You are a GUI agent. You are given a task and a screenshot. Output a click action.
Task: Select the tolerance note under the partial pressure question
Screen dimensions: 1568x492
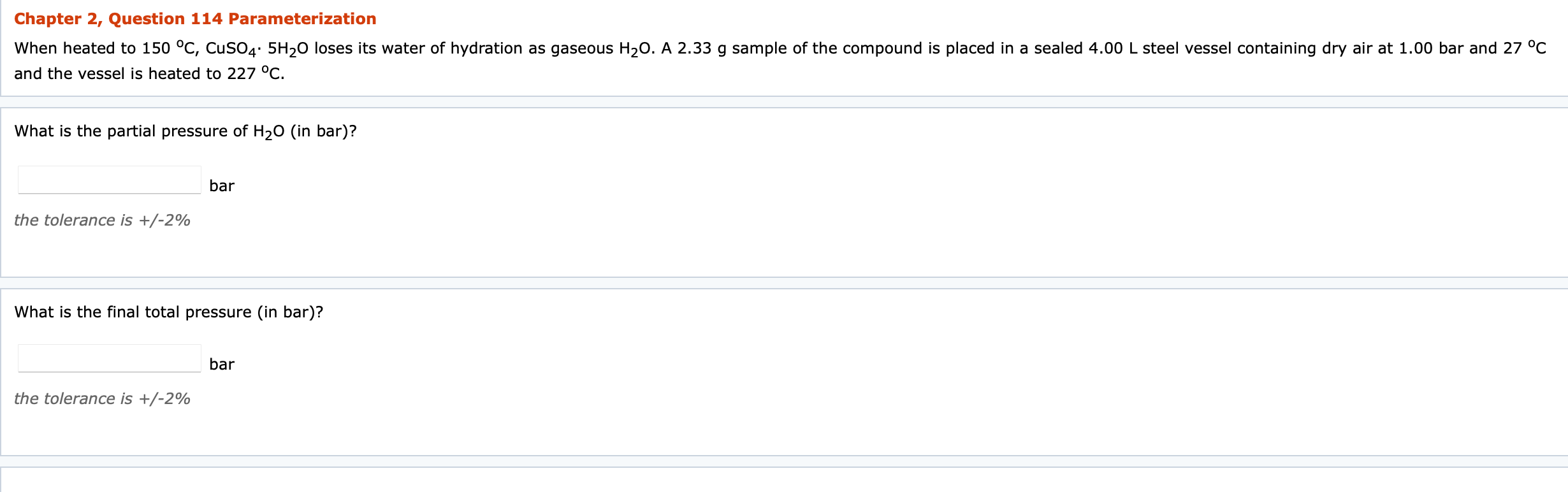102,220
